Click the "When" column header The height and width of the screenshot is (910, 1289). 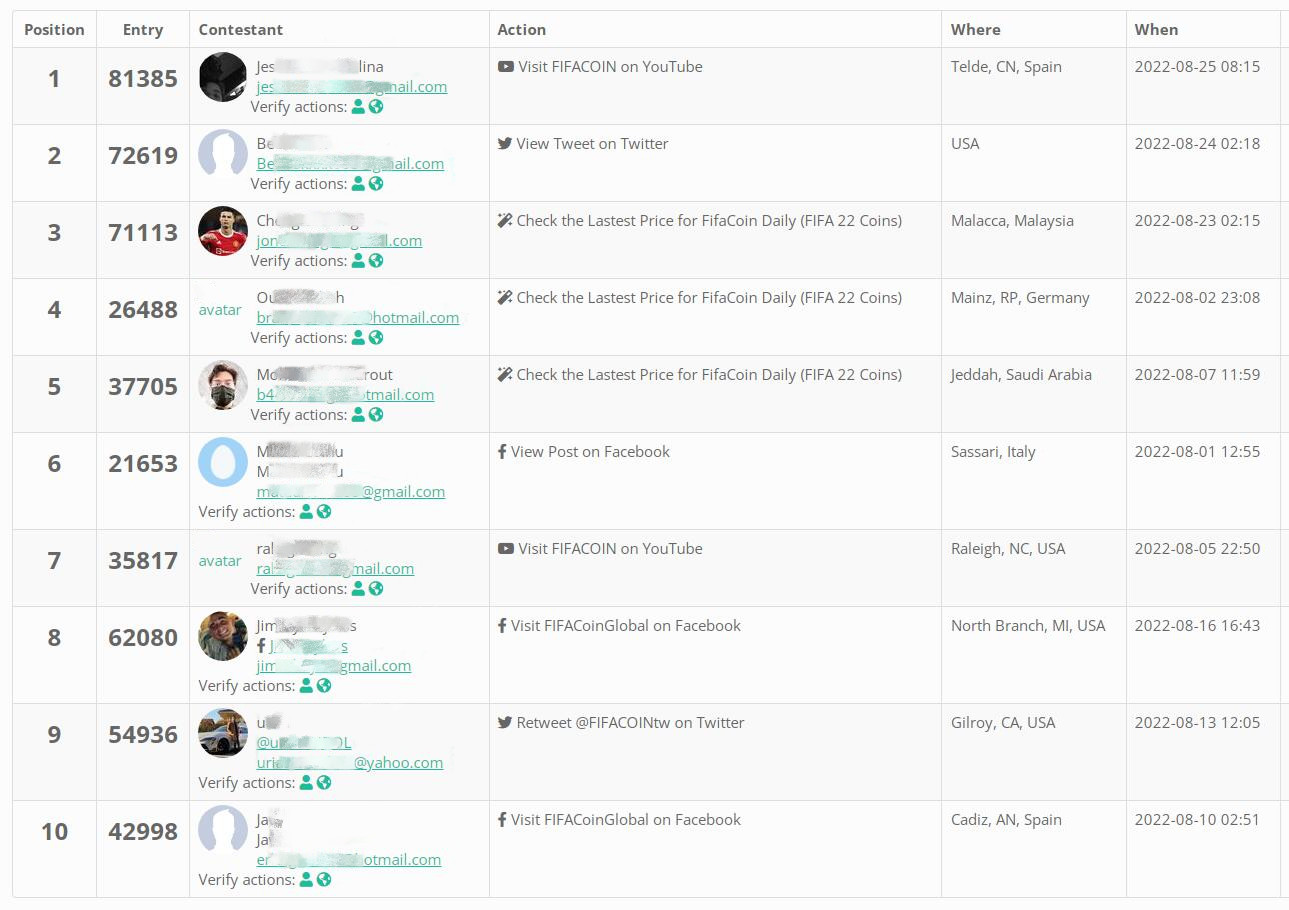click(x=1156, y=30)
